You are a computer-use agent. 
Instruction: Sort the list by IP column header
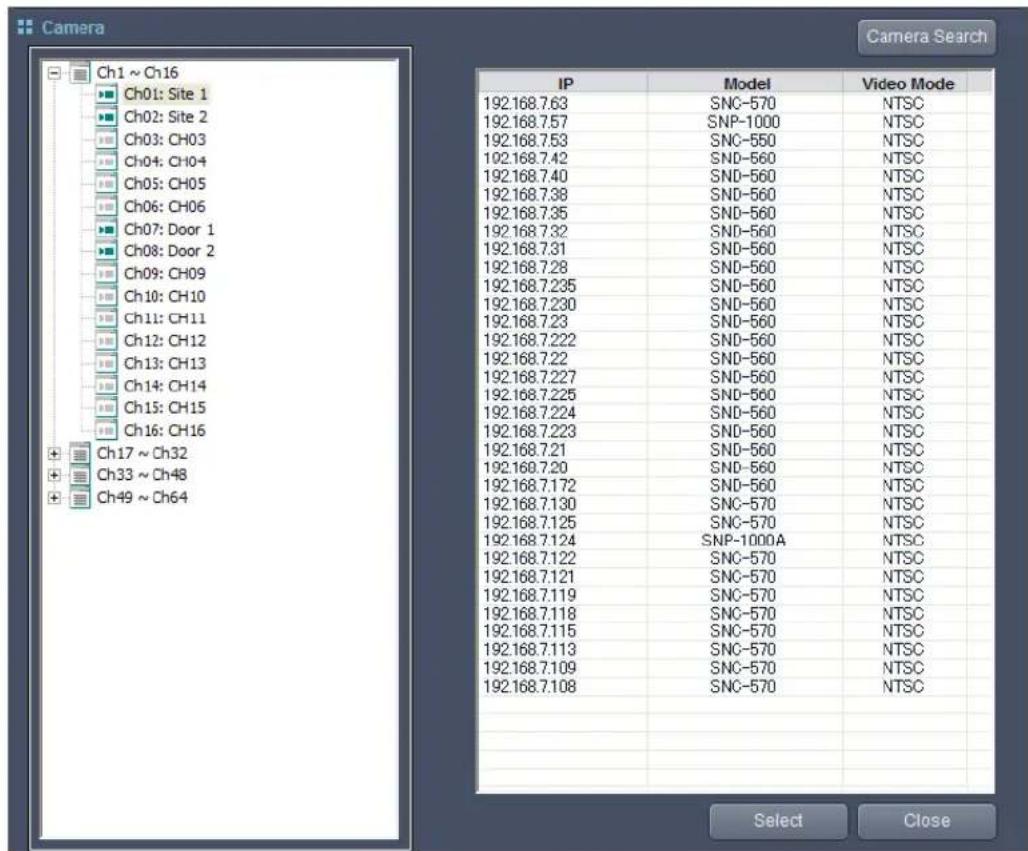[x=564, y=83]
